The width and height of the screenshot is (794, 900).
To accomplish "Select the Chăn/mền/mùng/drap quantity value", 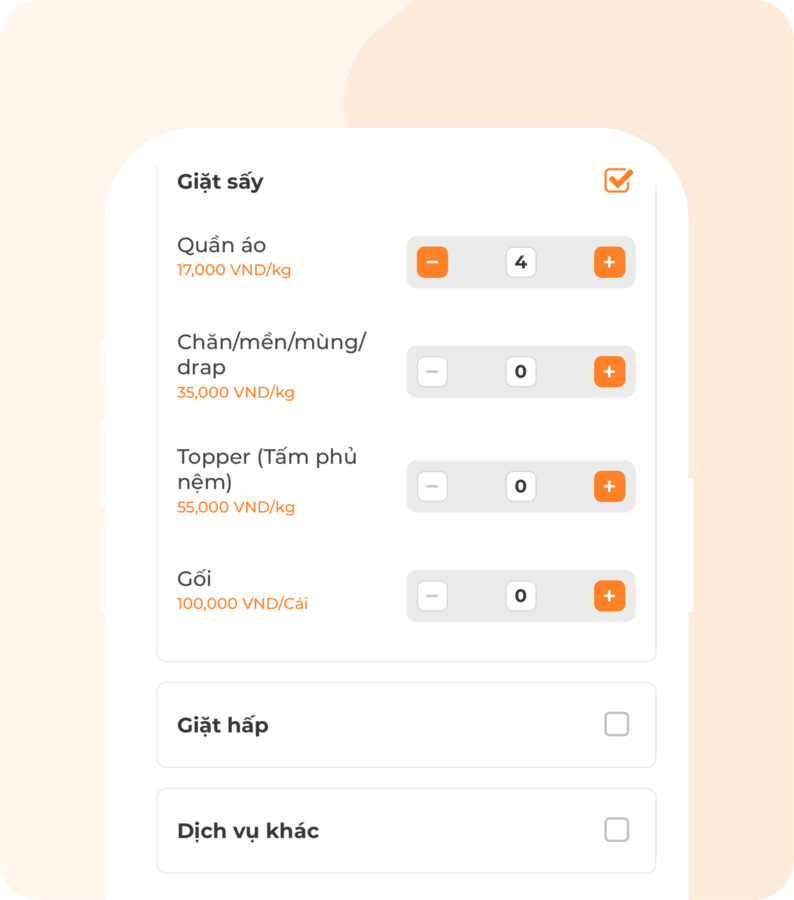I will pos(520,372).
